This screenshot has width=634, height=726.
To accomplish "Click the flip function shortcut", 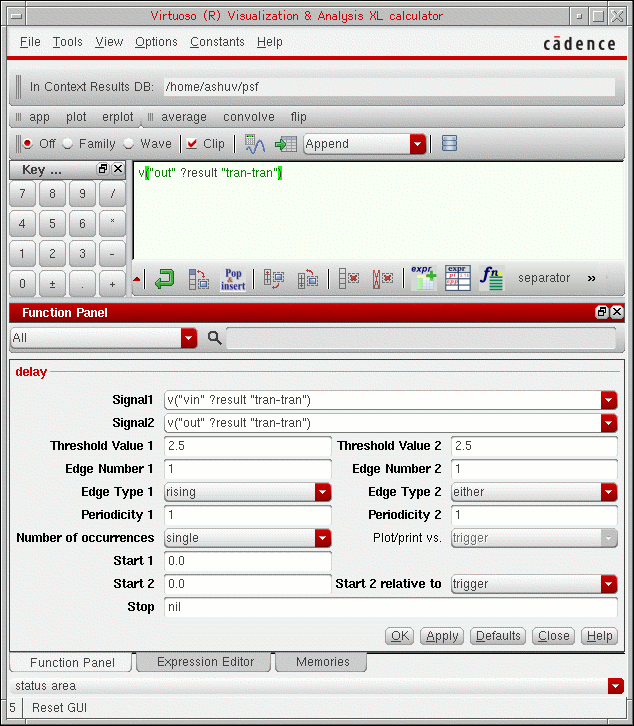I will pyautogui.click(x=299, y=117).
